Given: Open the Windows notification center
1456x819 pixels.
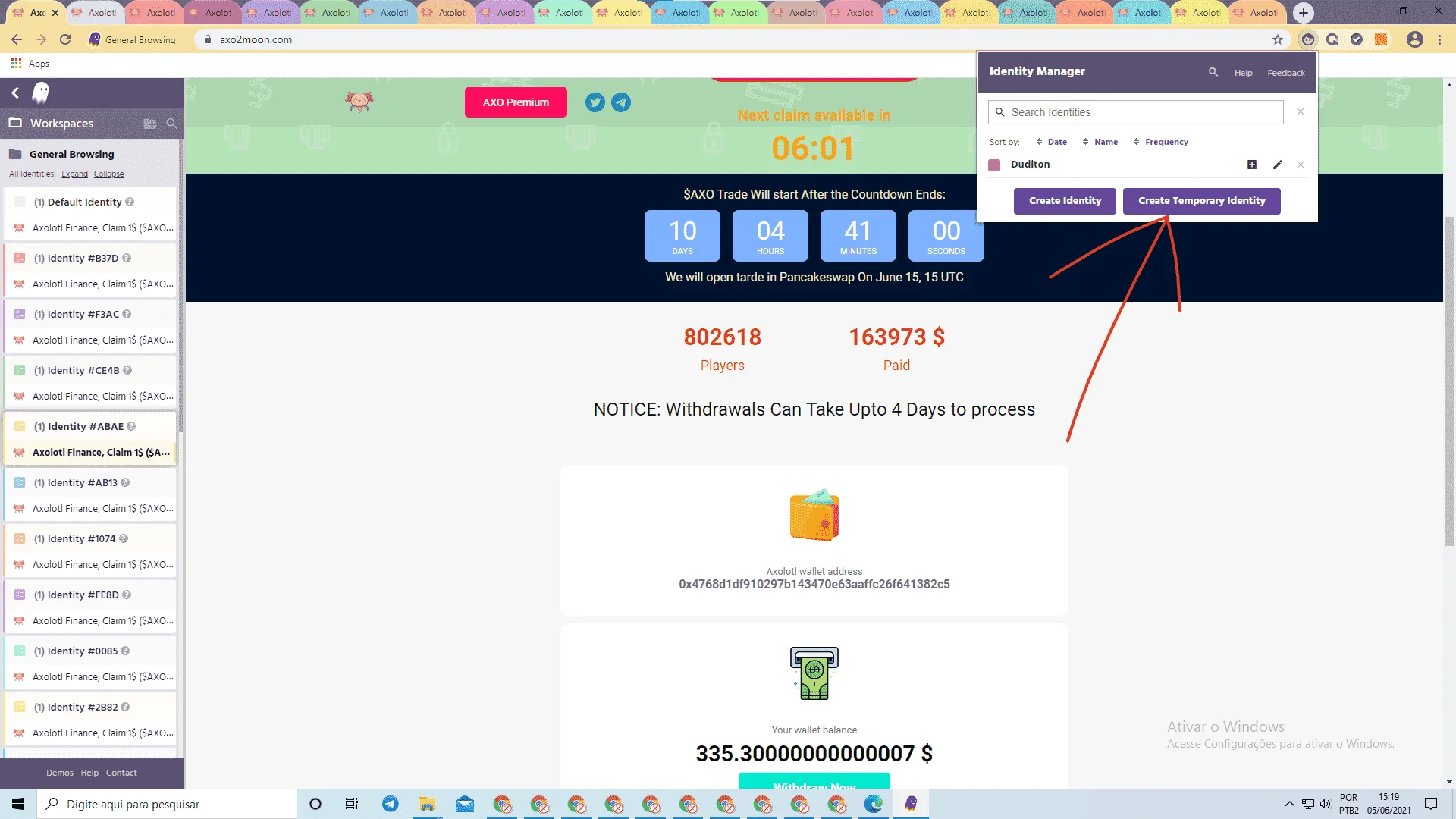Looking at the screenshot, I should pos(1431,804).
